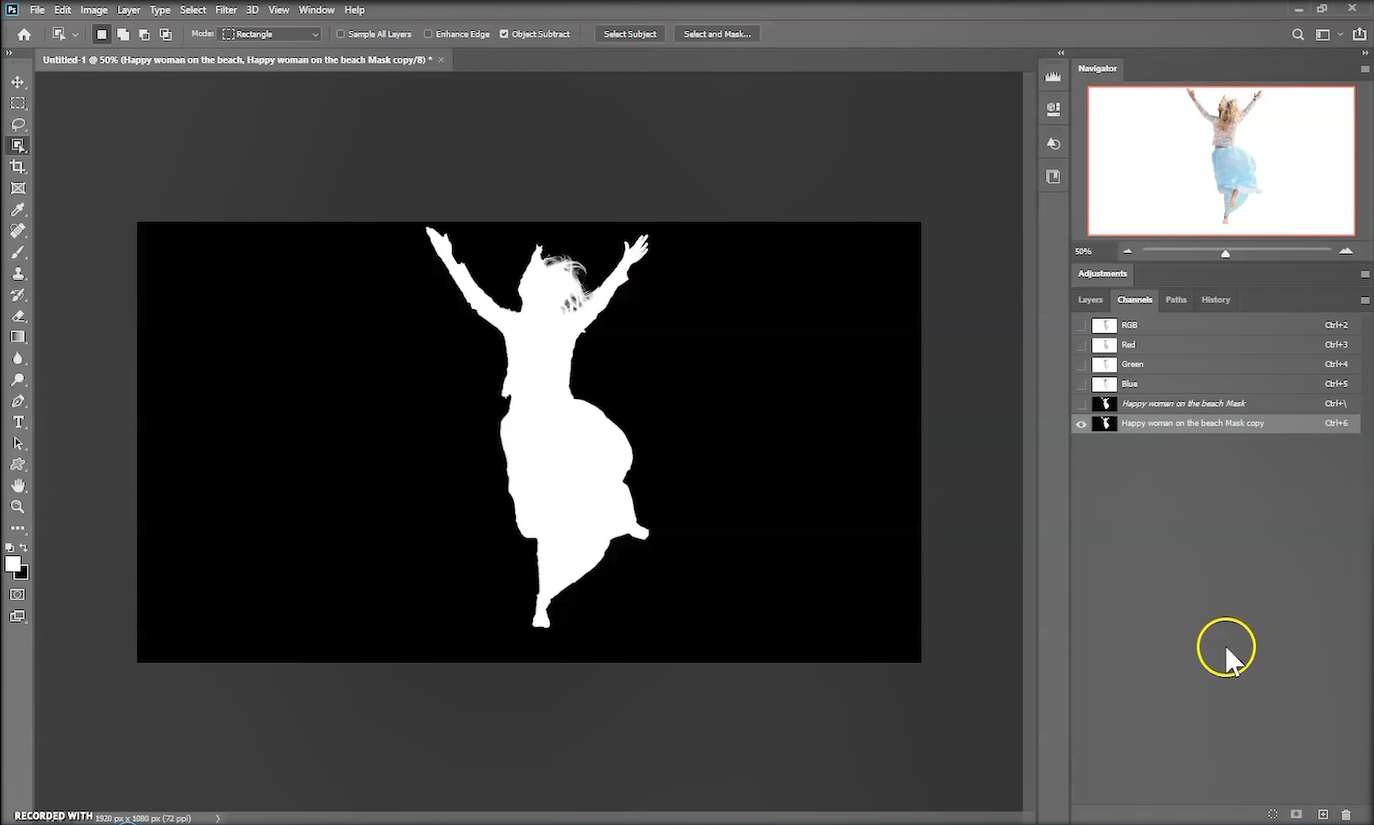This screenshot has height=825, width=1374.
Task: Delete current channel with trash icon
Action: (x=1346, y=815)
